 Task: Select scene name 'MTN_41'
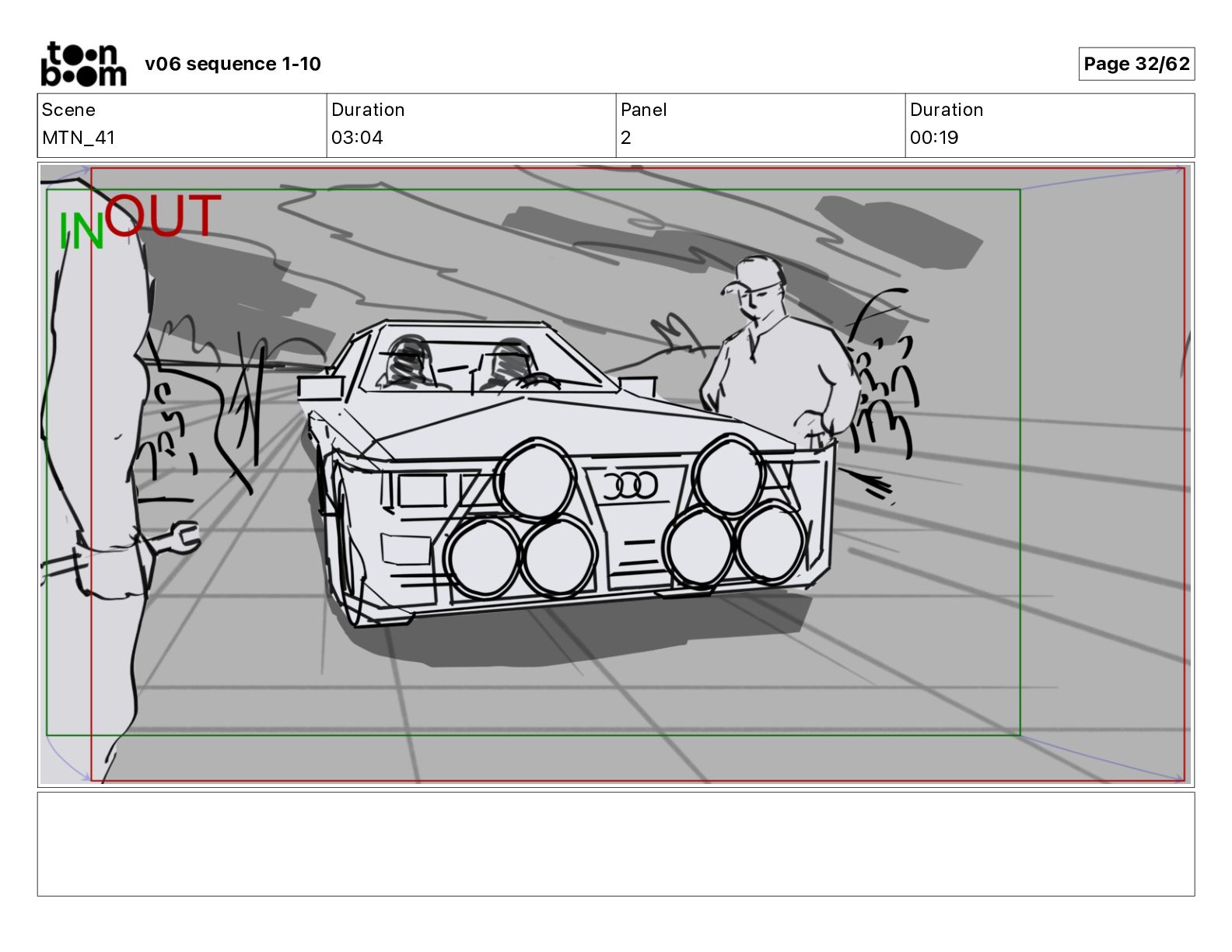(79, 138)
